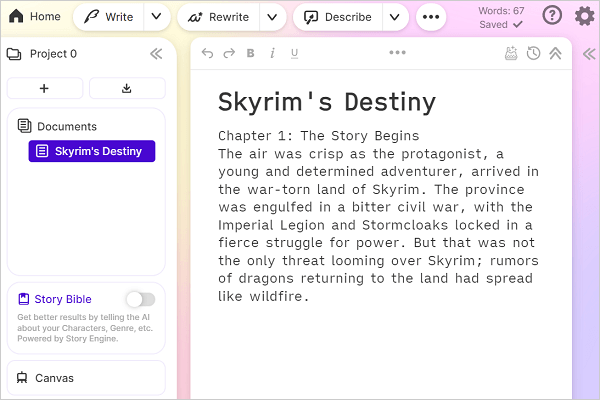Click the Words: 67 counter
Screen dimensions: 600x400
coord(501,11)
